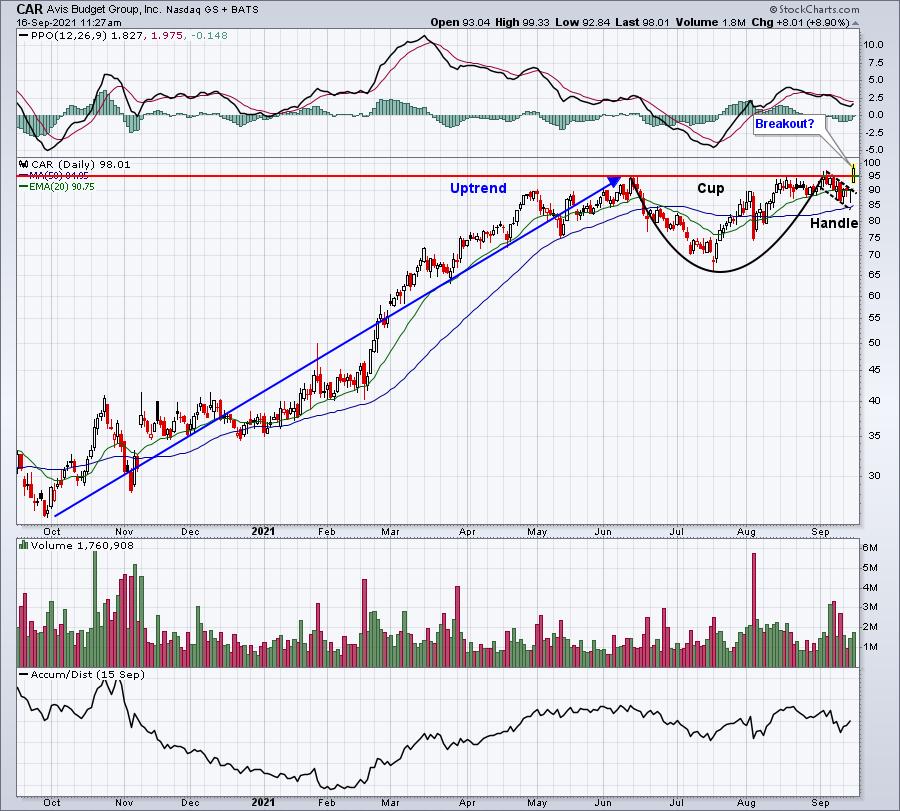This screenshot has width=900, height=811.
Task: Click the blue uptrend arrowhead near June
Action: click(x=614, y=181)
